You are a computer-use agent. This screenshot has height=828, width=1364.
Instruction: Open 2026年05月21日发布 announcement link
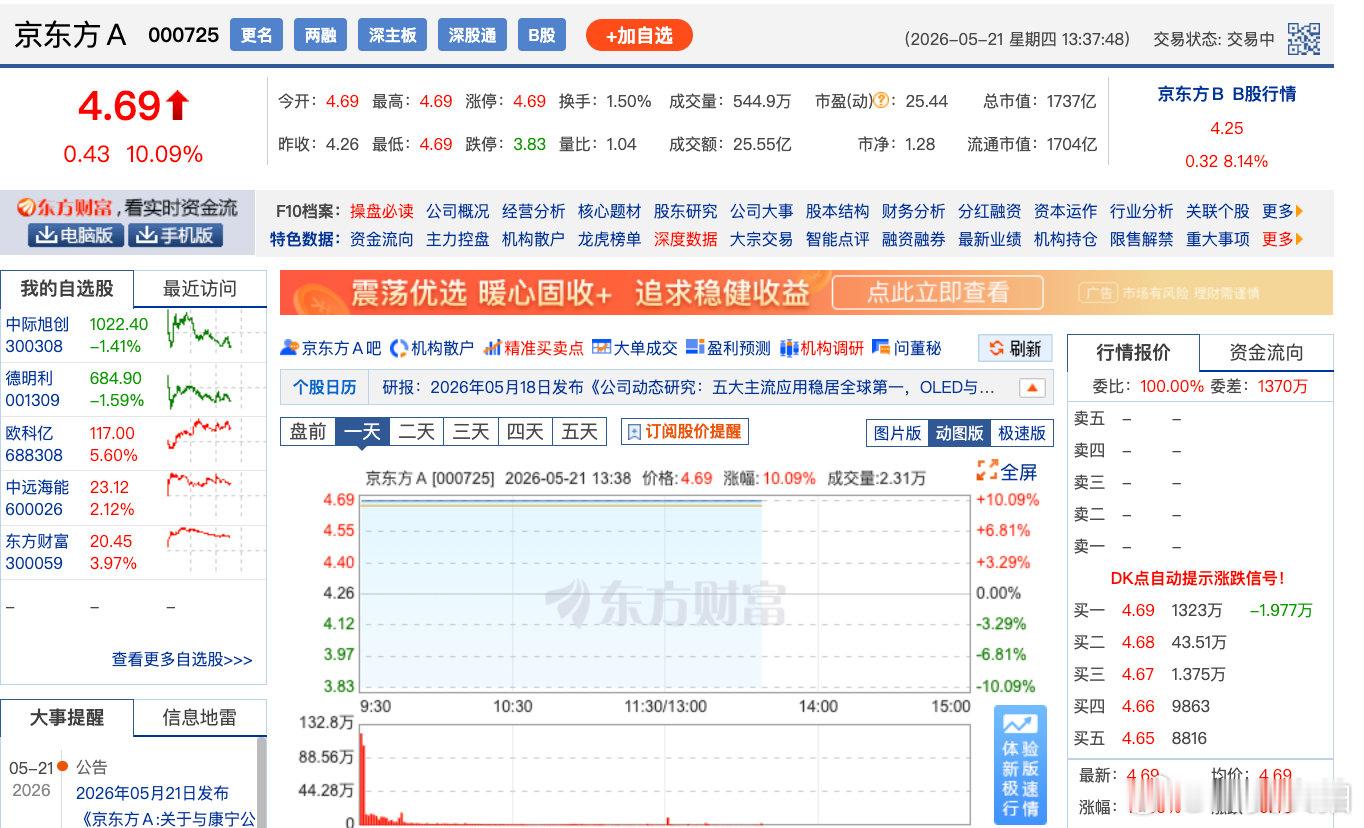152,793
